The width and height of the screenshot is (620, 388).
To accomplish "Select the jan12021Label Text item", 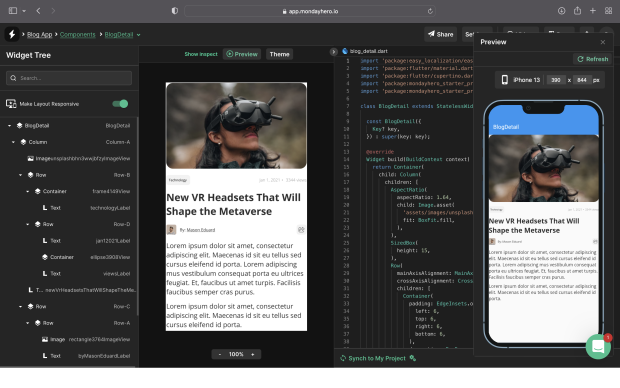I will (86, 240).
